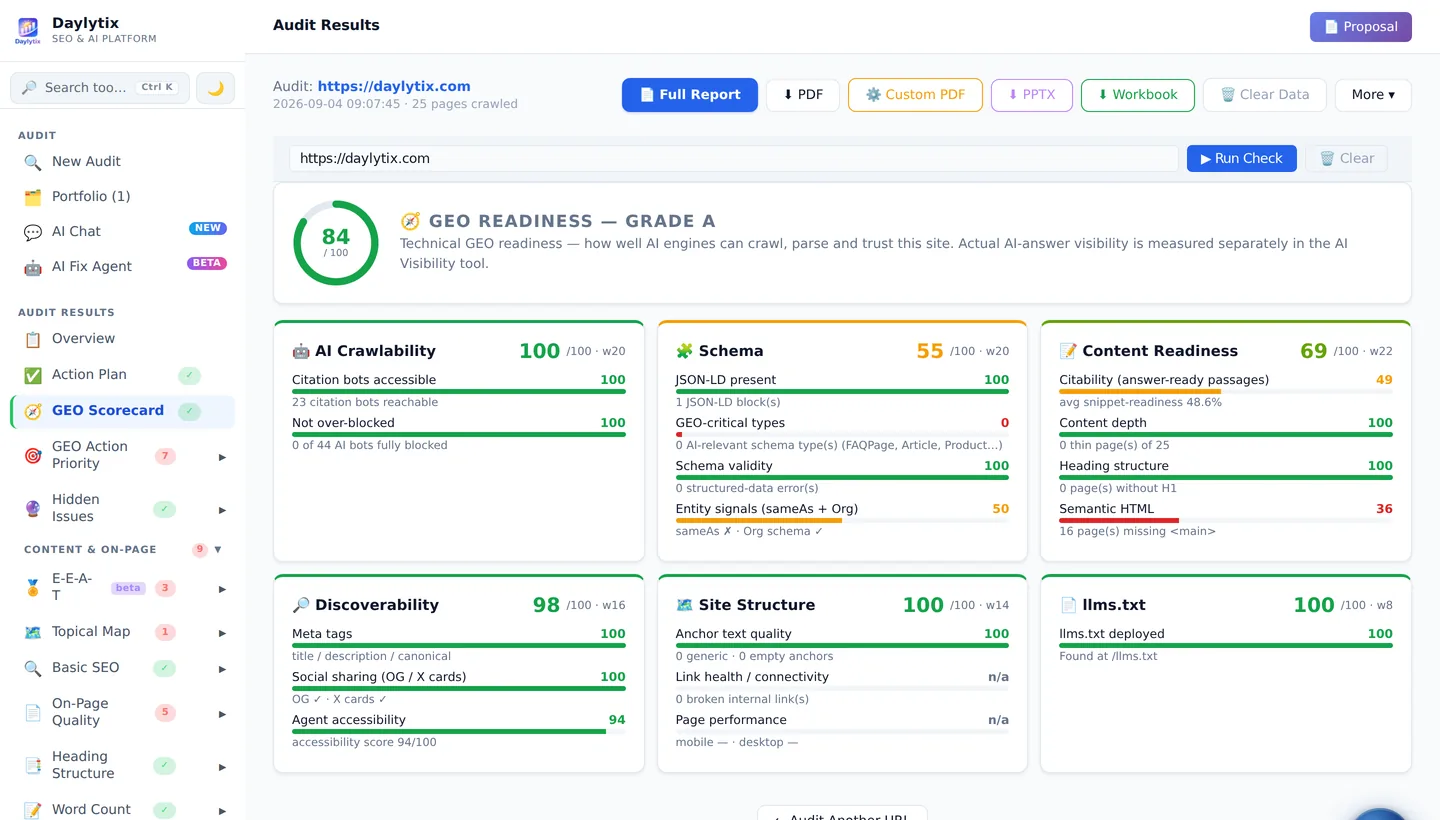Download the PDF report
This screenshot has height=820, width=1440.
point(803,95)
